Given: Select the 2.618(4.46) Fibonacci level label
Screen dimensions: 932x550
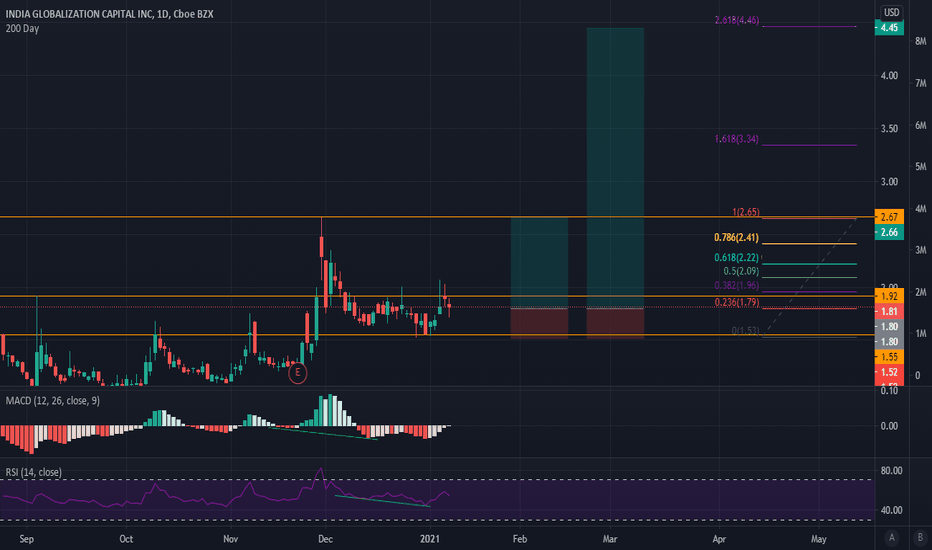Looking at the screenshot, I should (x=736, y=20).
